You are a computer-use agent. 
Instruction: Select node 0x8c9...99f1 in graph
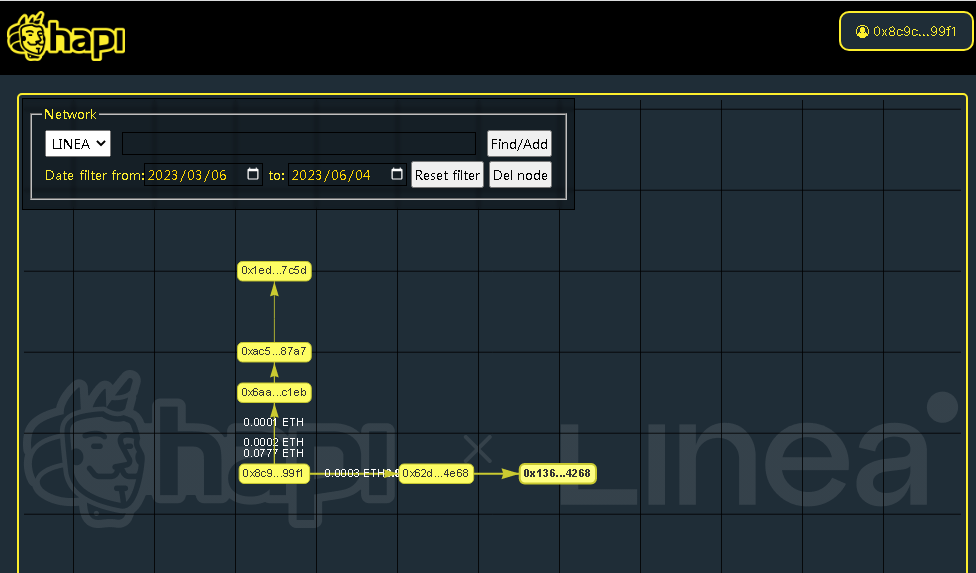point(274,473)
